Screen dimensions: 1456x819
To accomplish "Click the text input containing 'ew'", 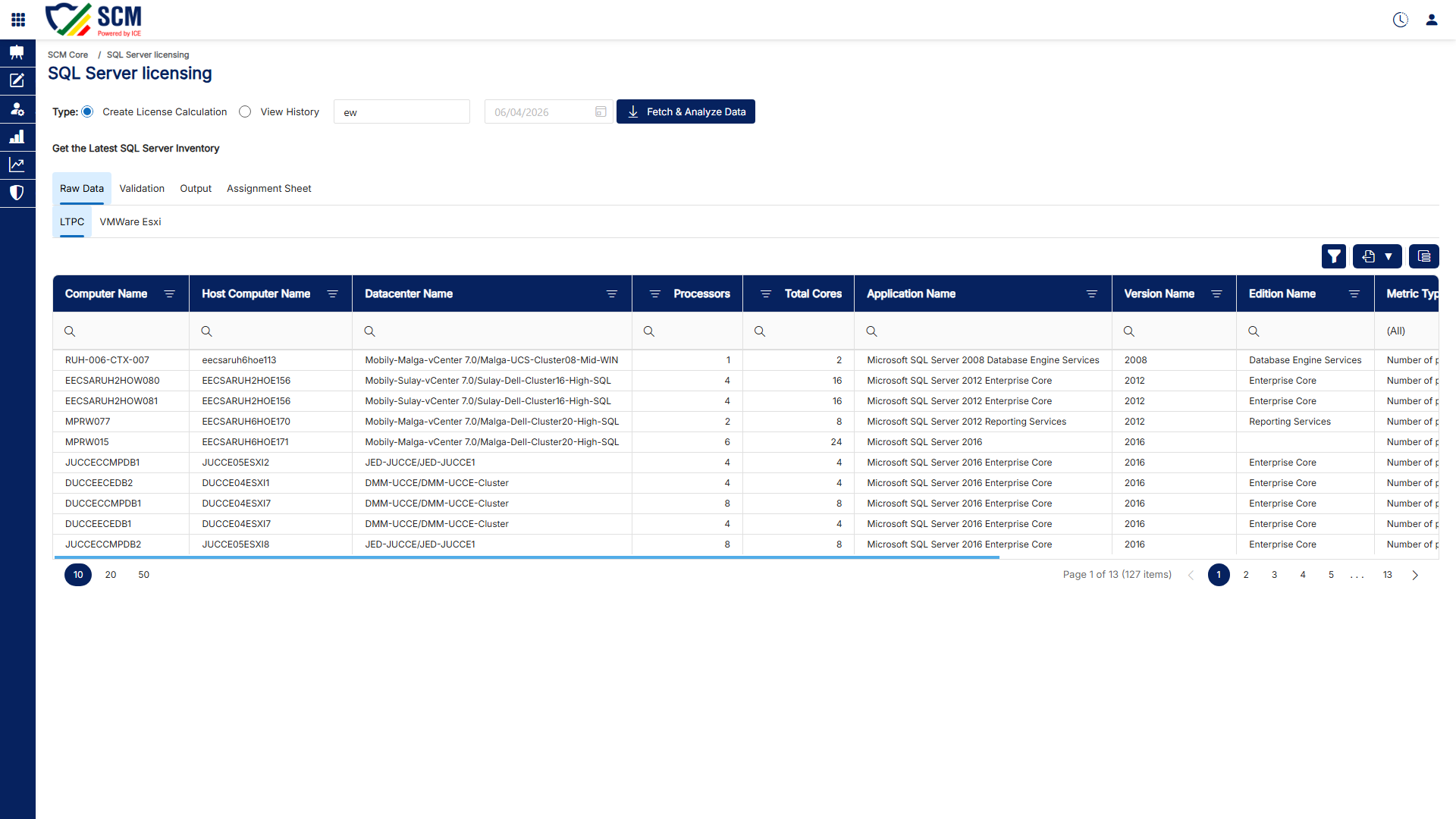I will click(x=402, y=111).
